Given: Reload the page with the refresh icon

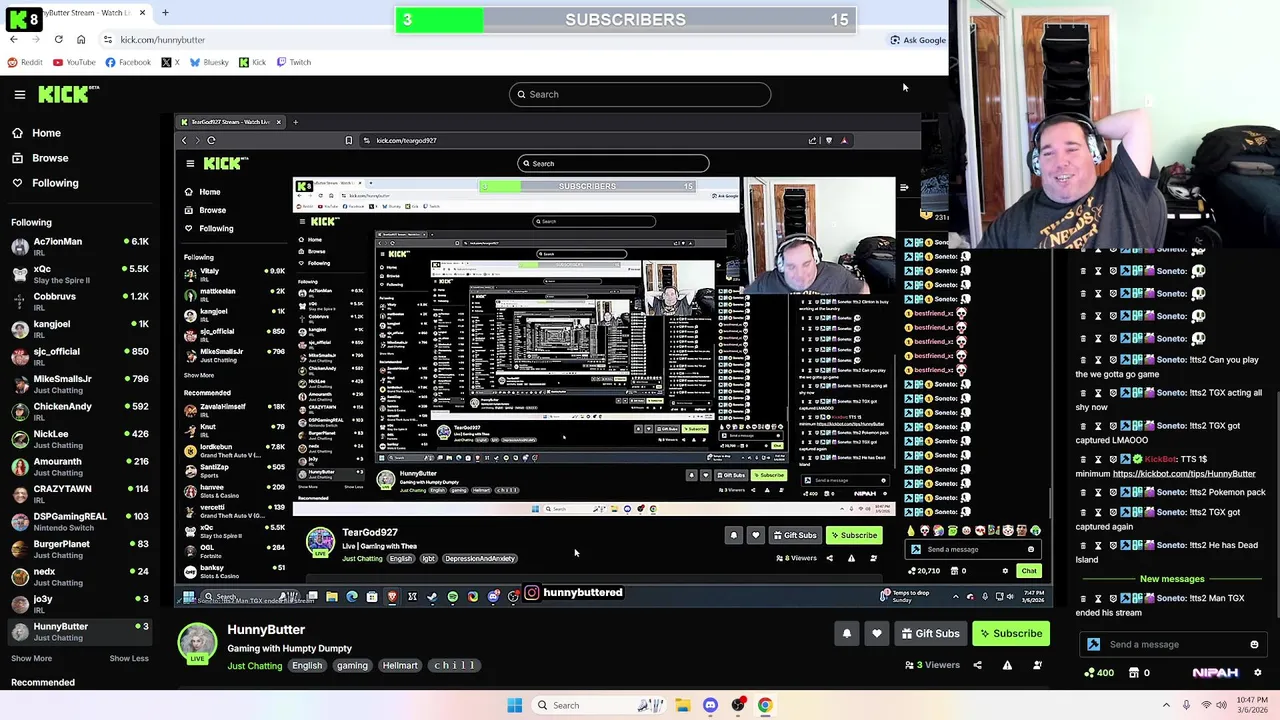Looking at the screenshot, I should (58, 40).
